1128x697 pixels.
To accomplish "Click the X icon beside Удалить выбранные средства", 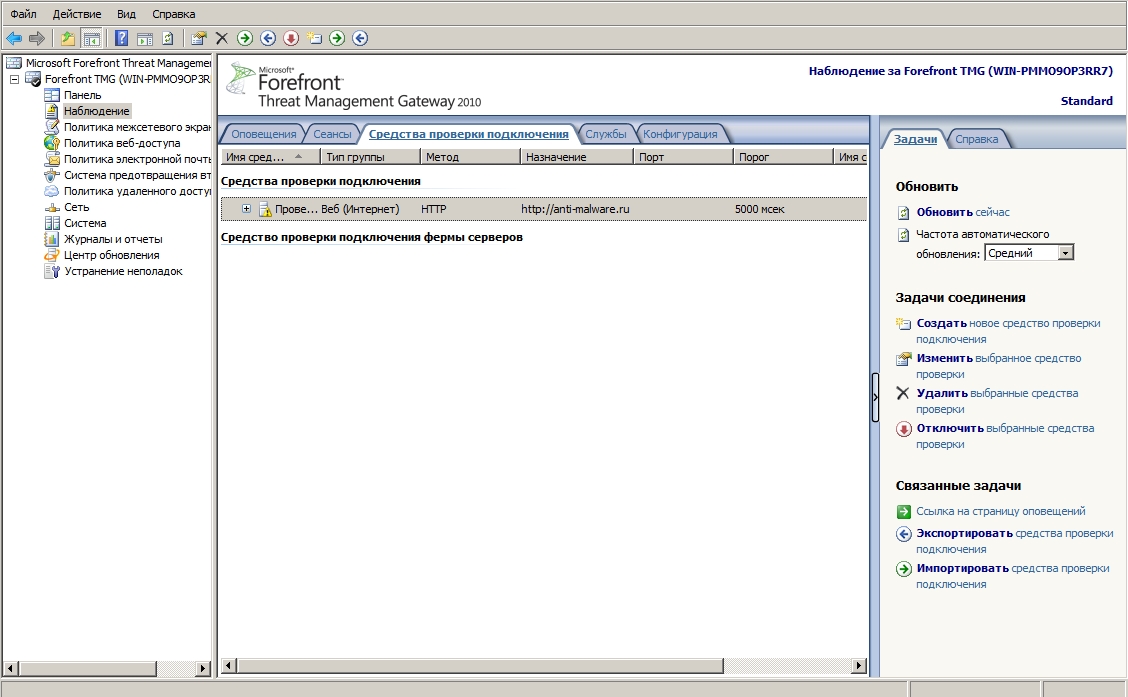I will tap(903, 393).
